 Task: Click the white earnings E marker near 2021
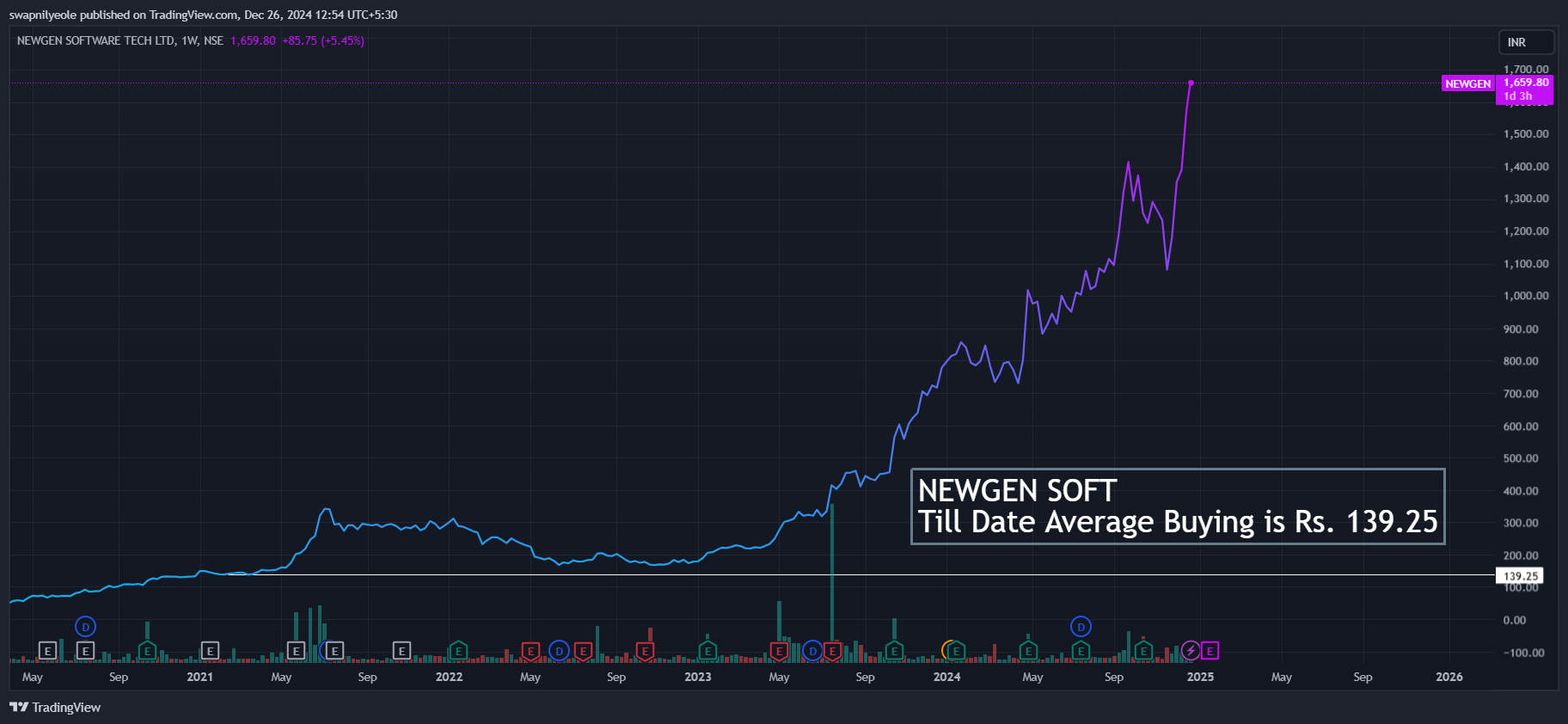click(x=210, y=651)
